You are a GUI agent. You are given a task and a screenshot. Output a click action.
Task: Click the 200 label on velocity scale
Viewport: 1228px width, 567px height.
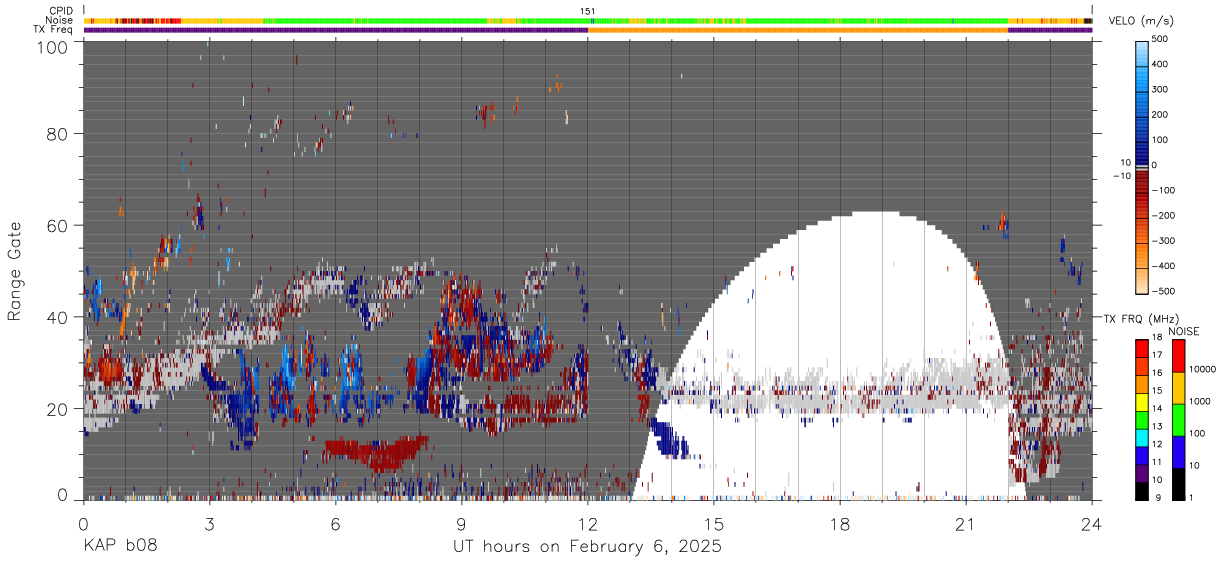(x=1161, y=114)
